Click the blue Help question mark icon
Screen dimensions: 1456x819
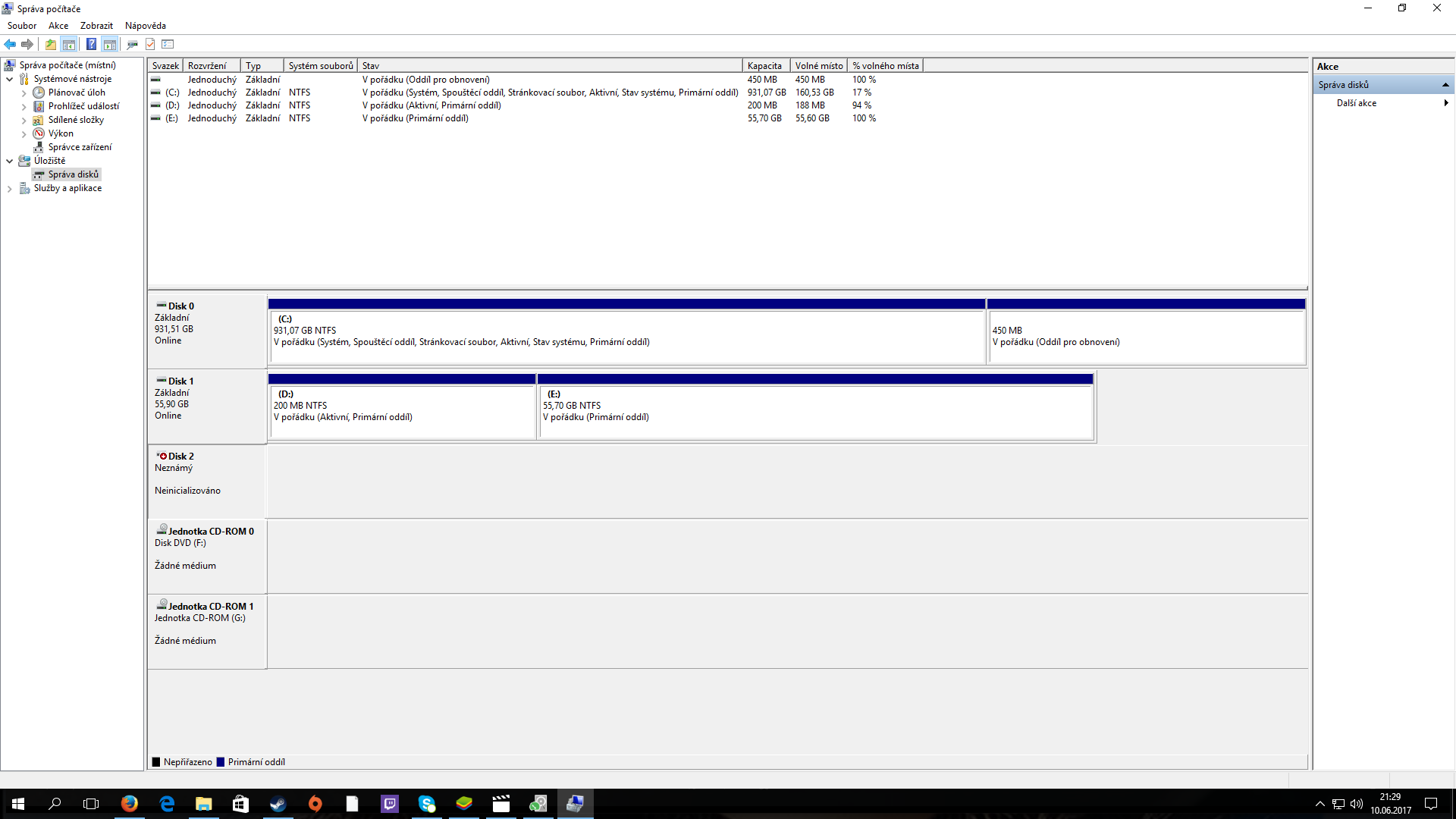click(91, 44)
